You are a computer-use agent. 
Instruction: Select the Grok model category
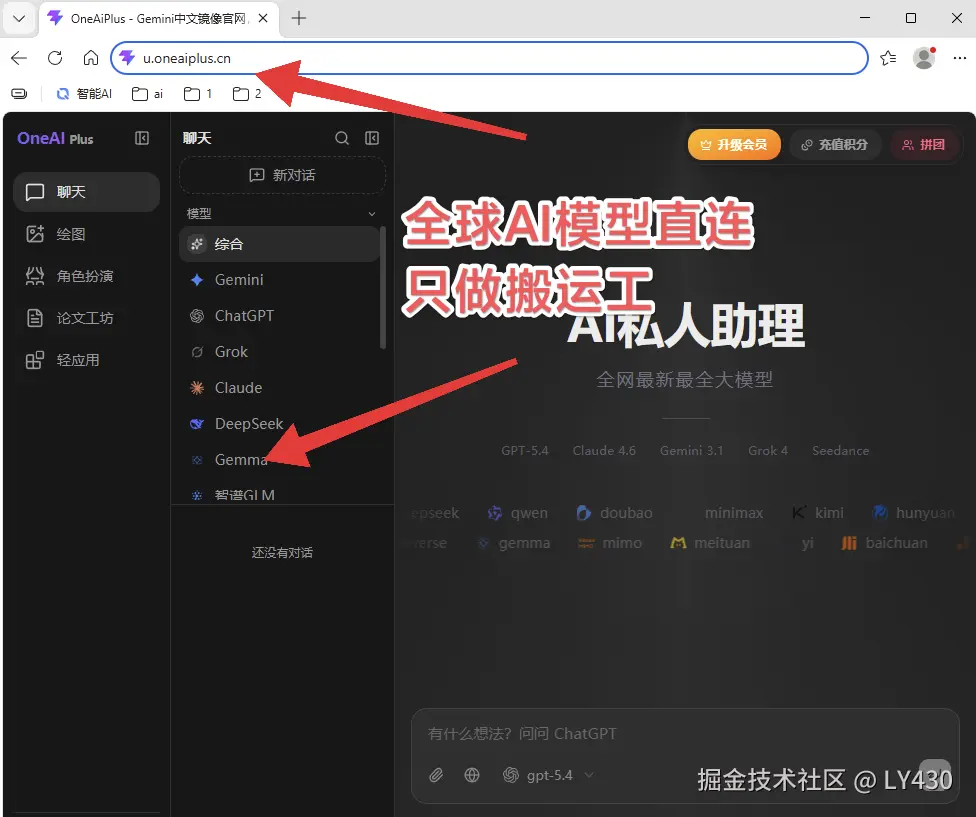click(x=279, y=352)
